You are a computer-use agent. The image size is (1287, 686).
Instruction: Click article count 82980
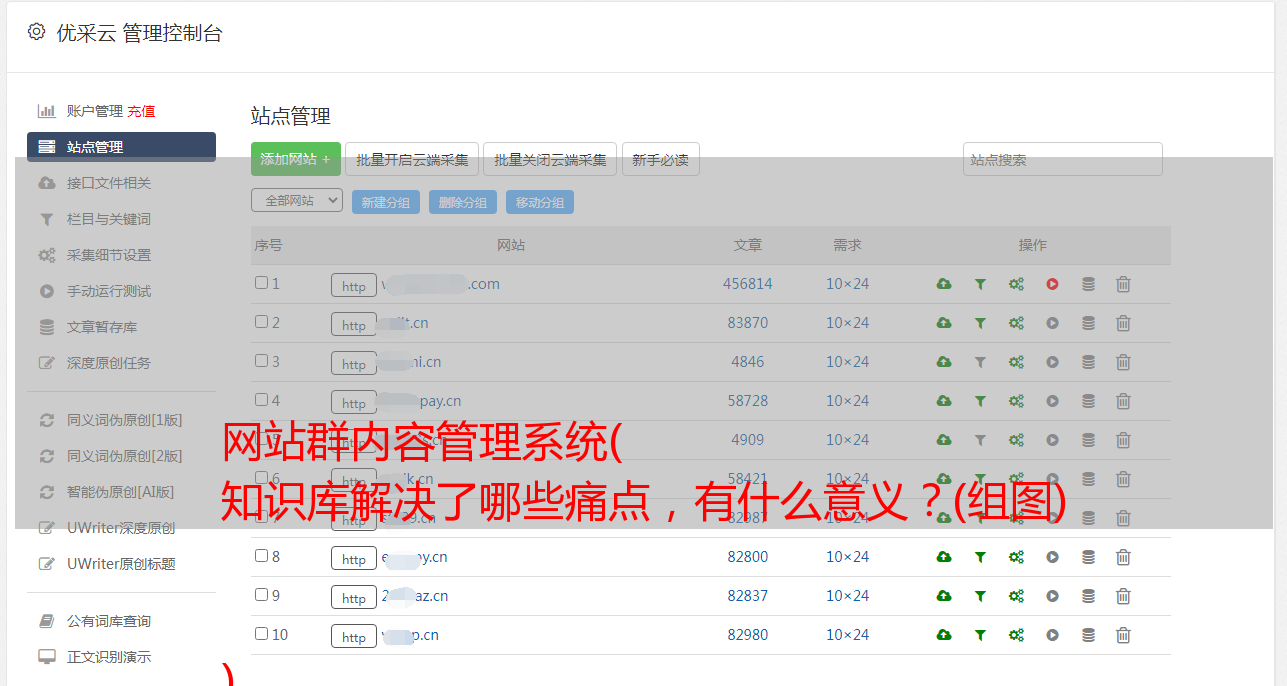(748, 635)
